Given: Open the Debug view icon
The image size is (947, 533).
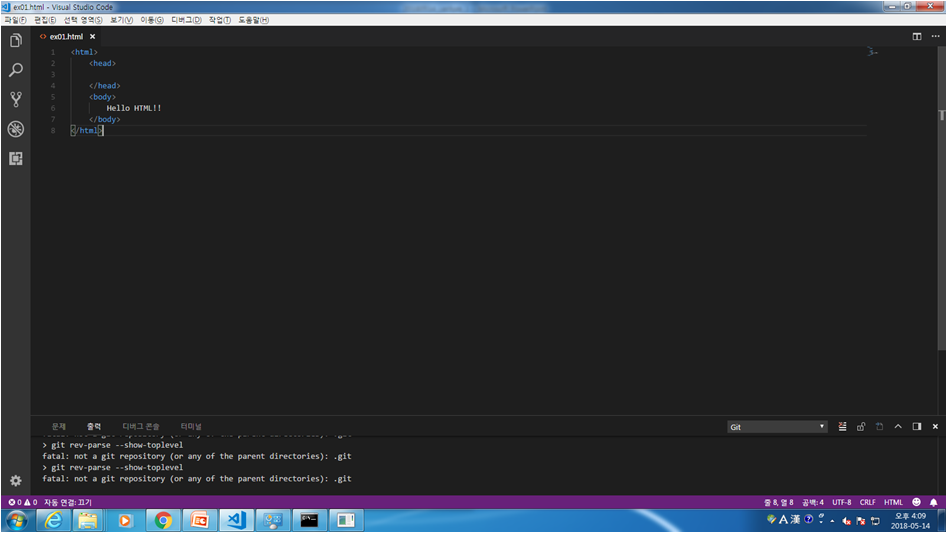Looking at the screenshot, I should pyautogui.click(x=16, y=129).
